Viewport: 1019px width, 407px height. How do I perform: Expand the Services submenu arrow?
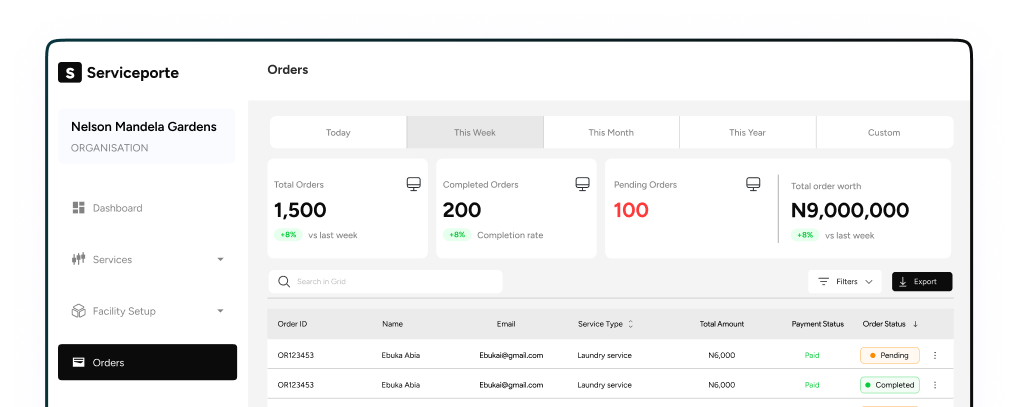pyautogui.click(x=220, y=260)
